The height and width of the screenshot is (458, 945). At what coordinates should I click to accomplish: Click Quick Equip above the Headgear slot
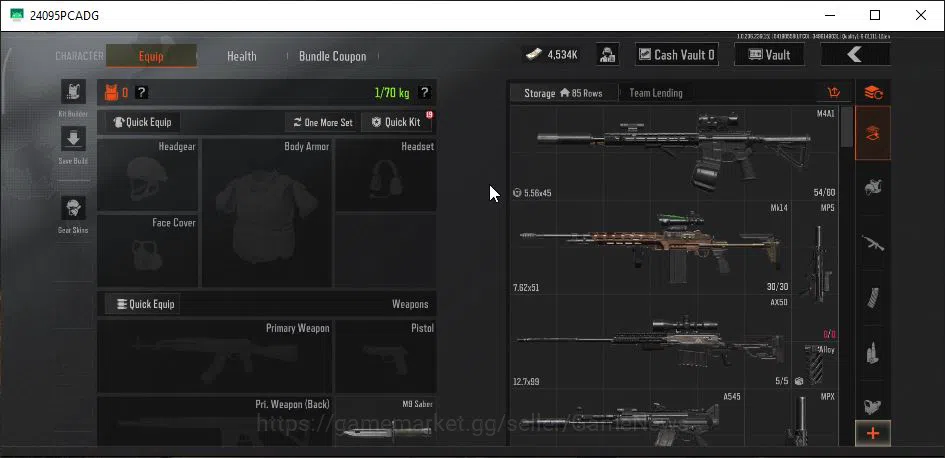(x=143, y=122)
